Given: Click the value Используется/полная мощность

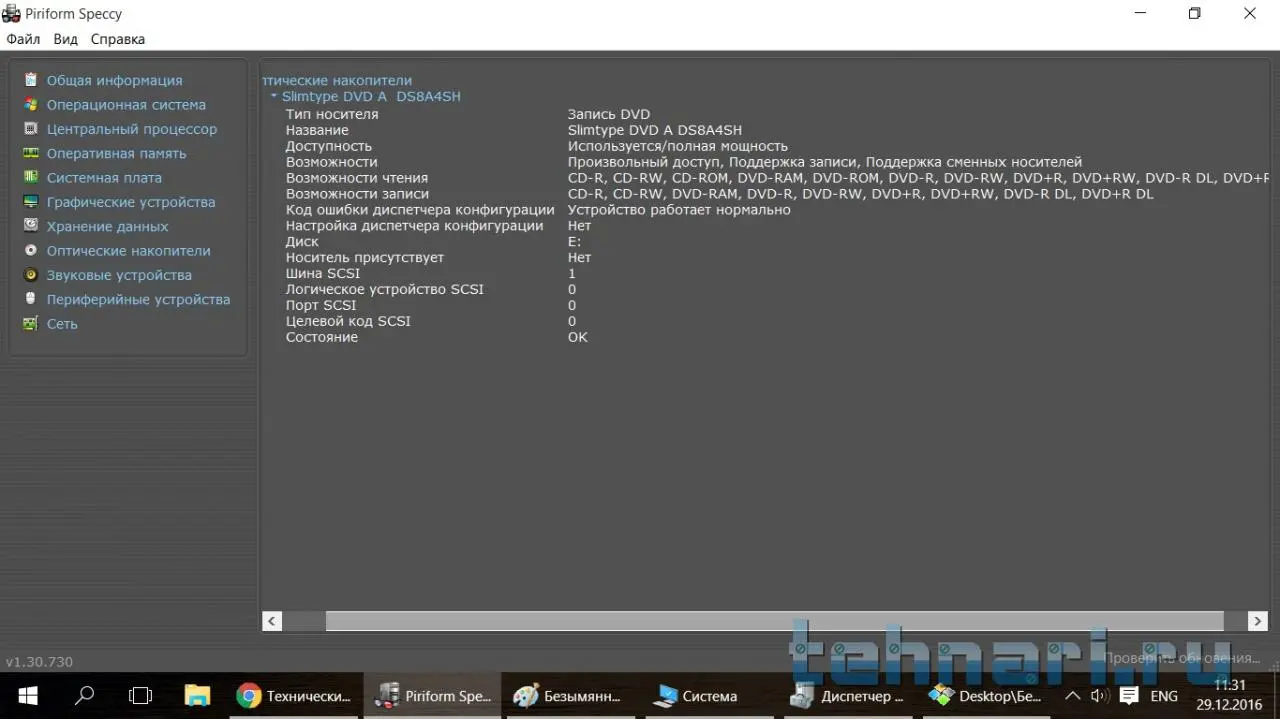Looking at the screenshot, I should click(x=678, y=146).
